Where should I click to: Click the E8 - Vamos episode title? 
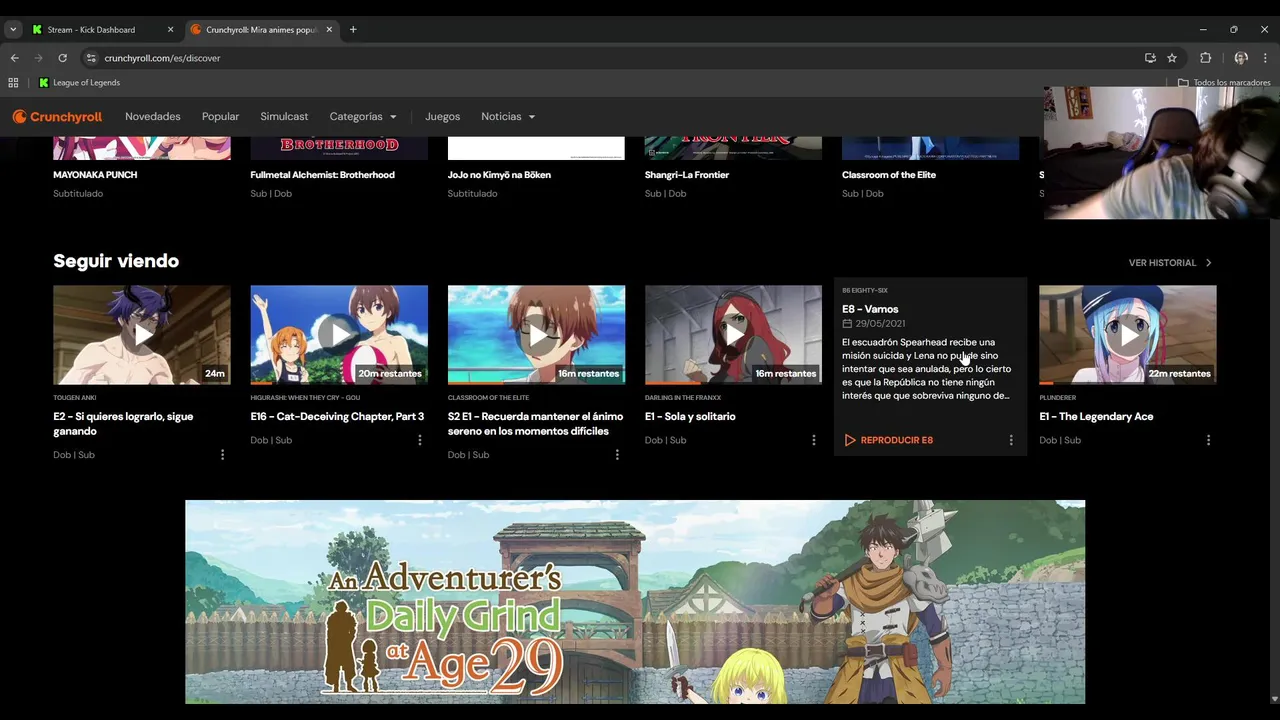coord(870,309)
